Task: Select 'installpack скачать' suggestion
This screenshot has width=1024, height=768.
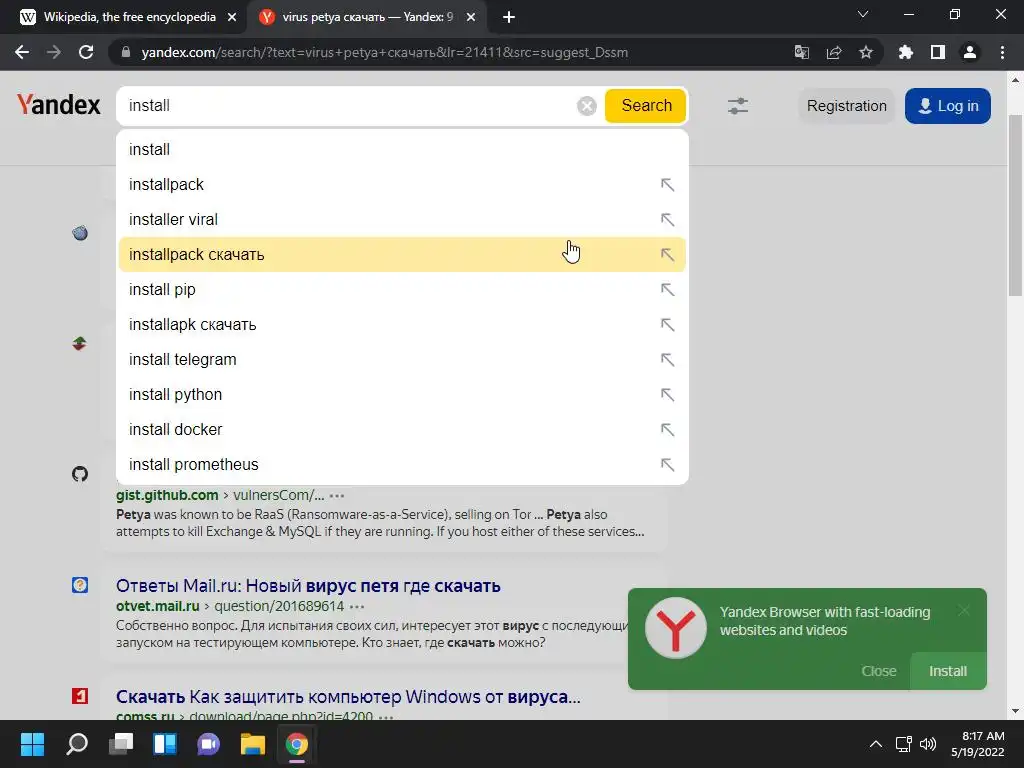Action: tap(402, 255)
